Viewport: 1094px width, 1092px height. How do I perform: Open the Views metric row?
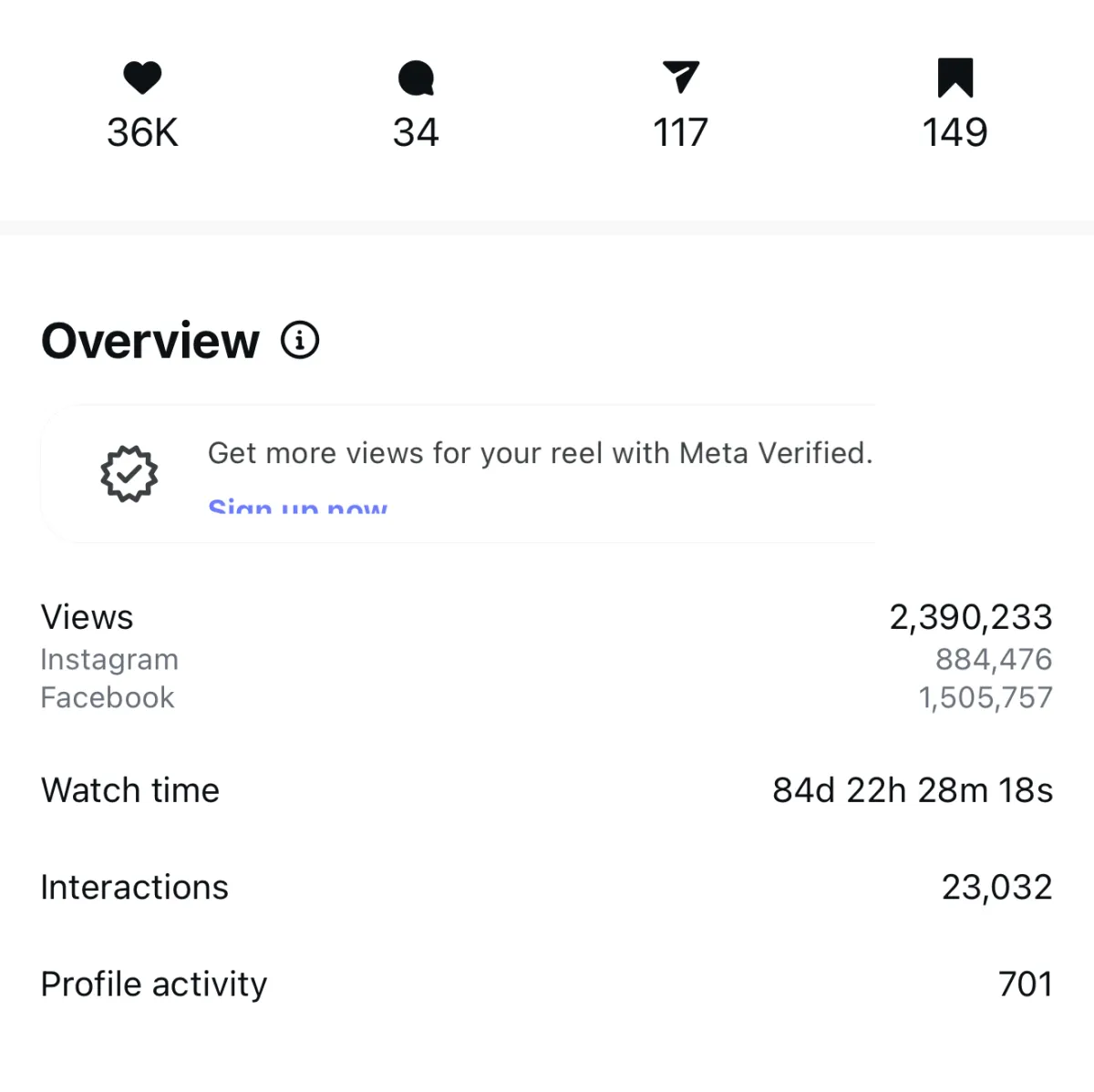88,617
